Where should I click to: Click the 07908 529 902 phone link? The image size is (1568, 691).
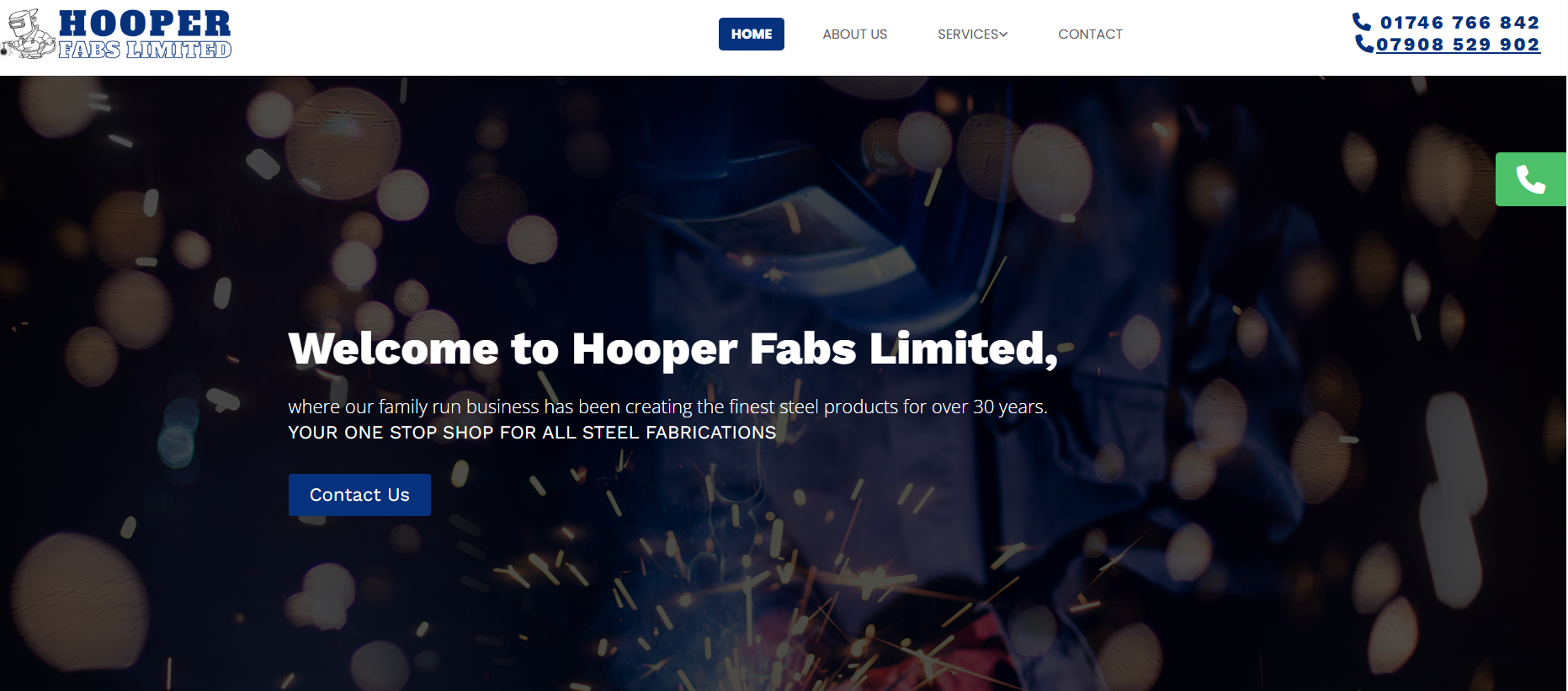(1458, 45)
